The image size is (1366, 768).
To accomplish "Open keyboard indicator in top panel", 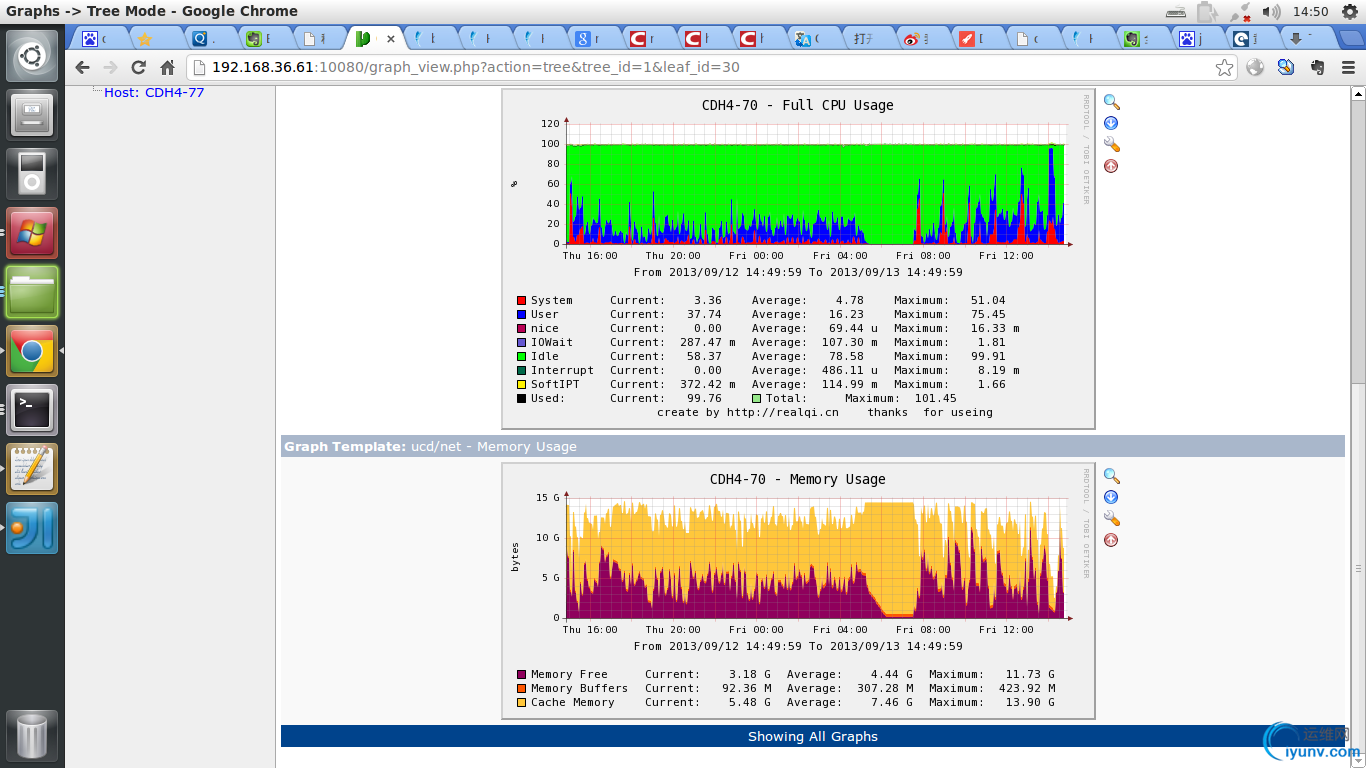I will pos(1176,11).
